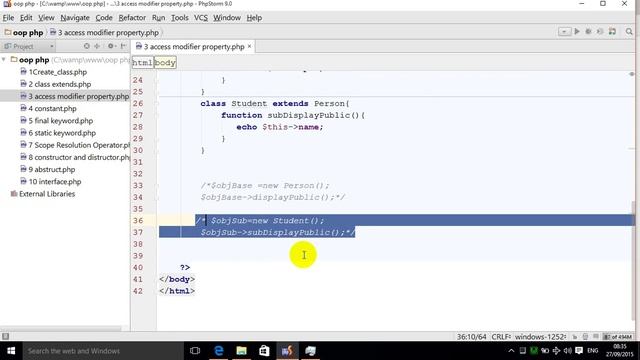Select 7 Scope Resolution Operator file
Screen dimensions: 640x360
[75, 145]
